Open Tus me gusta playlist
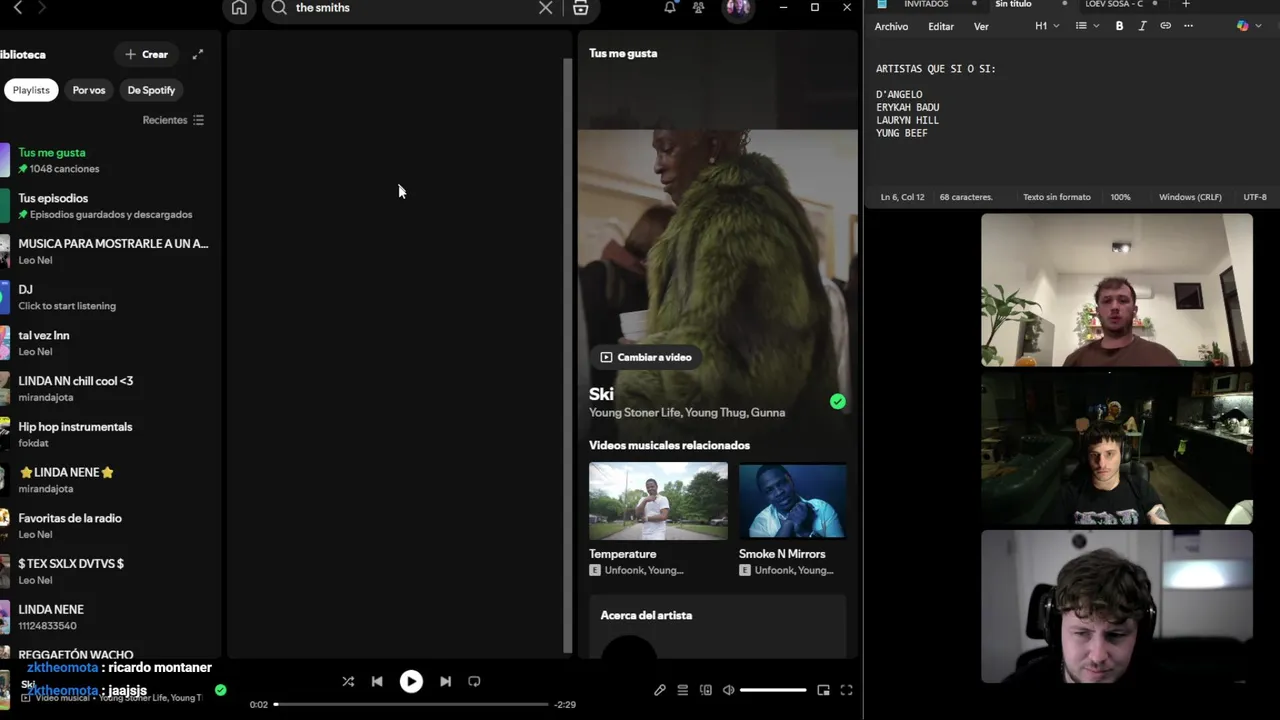 click(110, 160)
